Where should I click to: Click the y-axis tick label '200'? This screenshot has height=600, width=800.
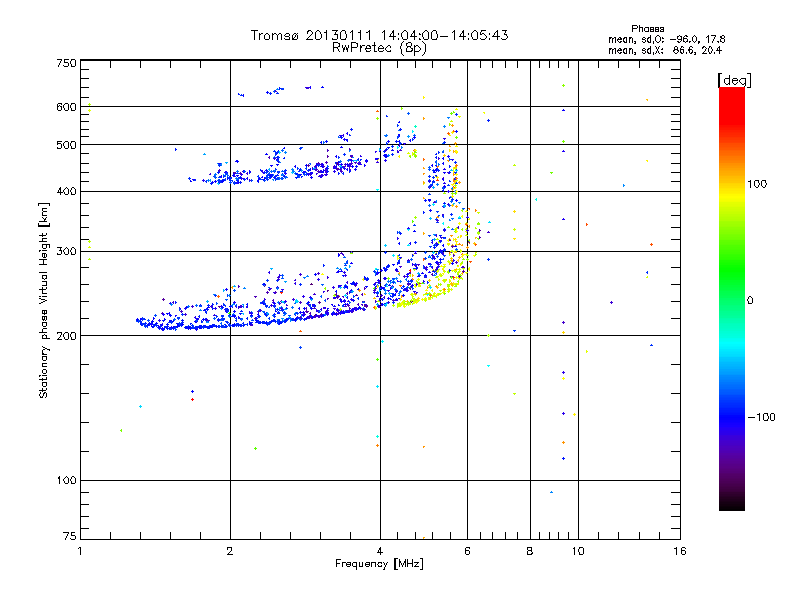click(x=66, y=336)
